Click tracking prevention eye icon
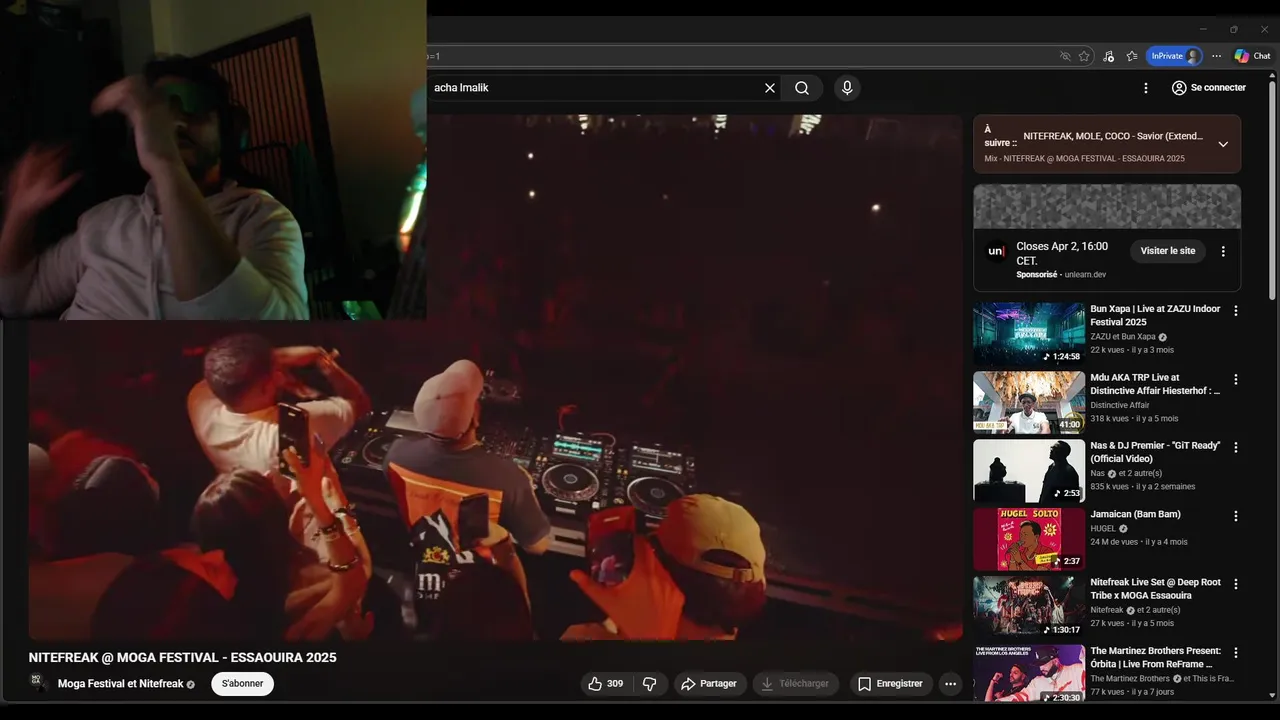The image size is (1280, 720). [1065, 56]
